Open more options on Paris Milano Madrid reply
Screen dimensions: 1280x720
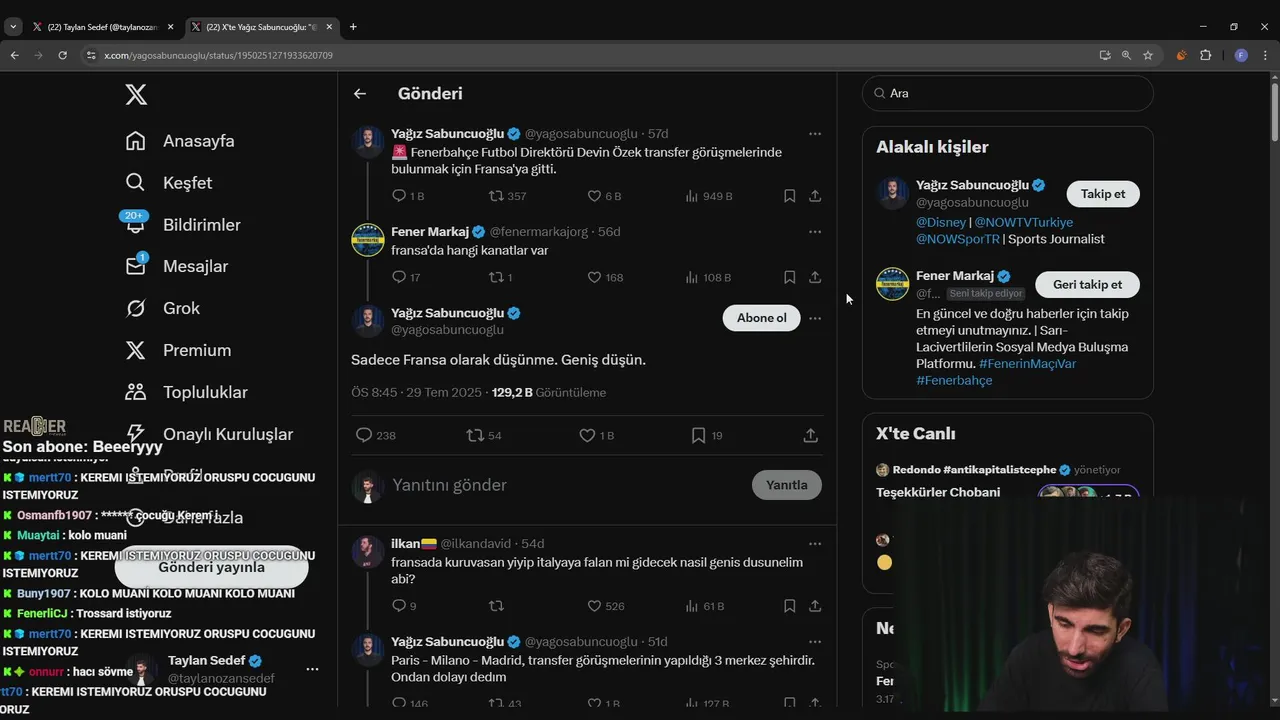pos(815,642)
